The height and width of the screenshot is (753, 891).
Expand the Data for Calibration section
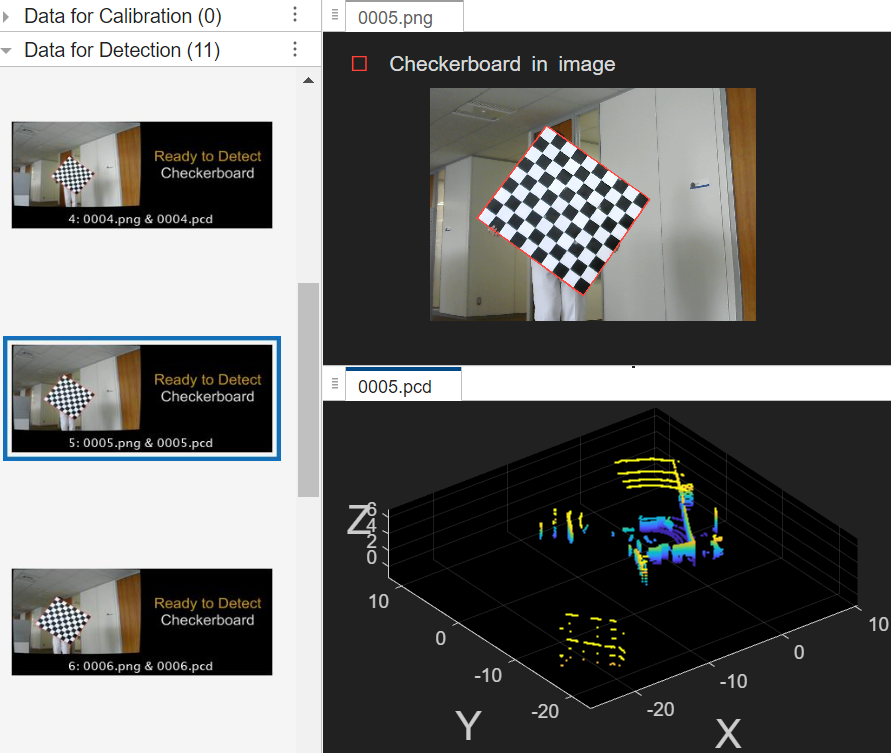point(7,16)
